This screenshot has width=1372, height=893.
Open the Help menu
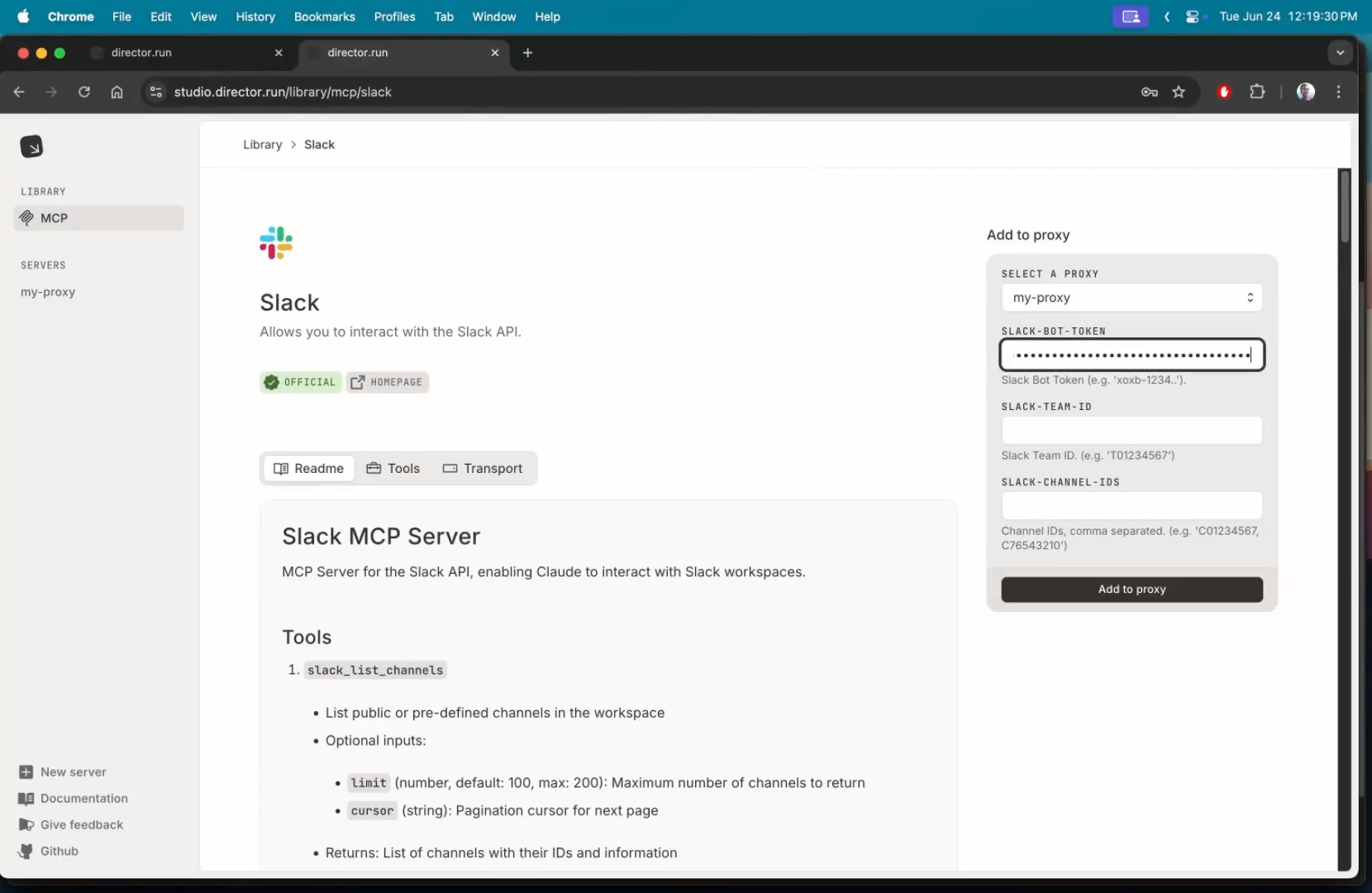coord(547,17)
